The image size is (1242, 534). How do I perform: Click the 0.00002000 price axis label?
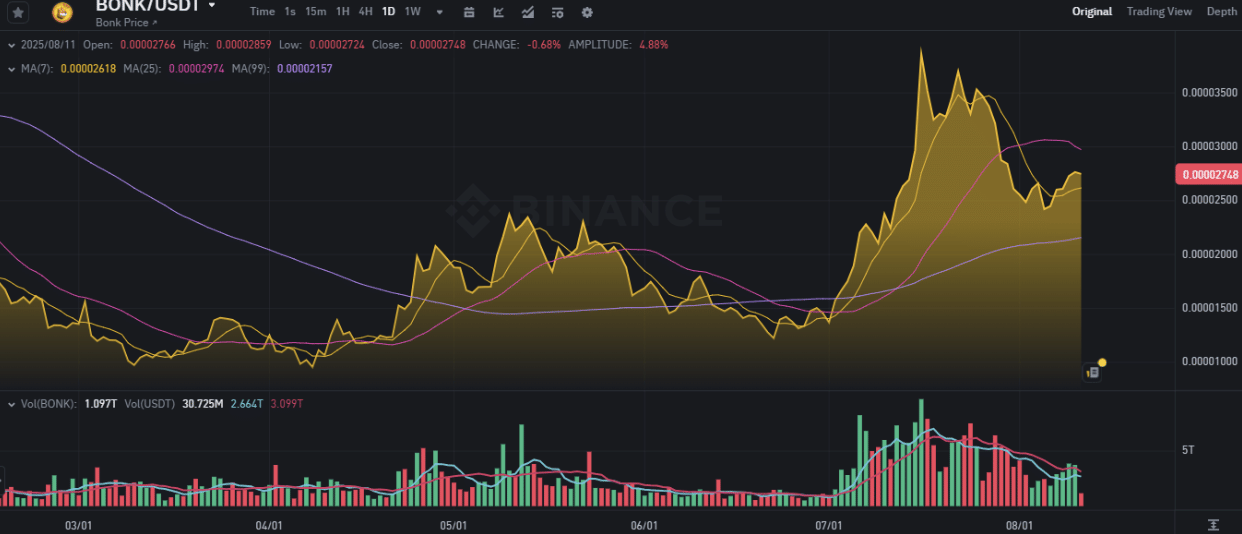(x=1210, y=254)
